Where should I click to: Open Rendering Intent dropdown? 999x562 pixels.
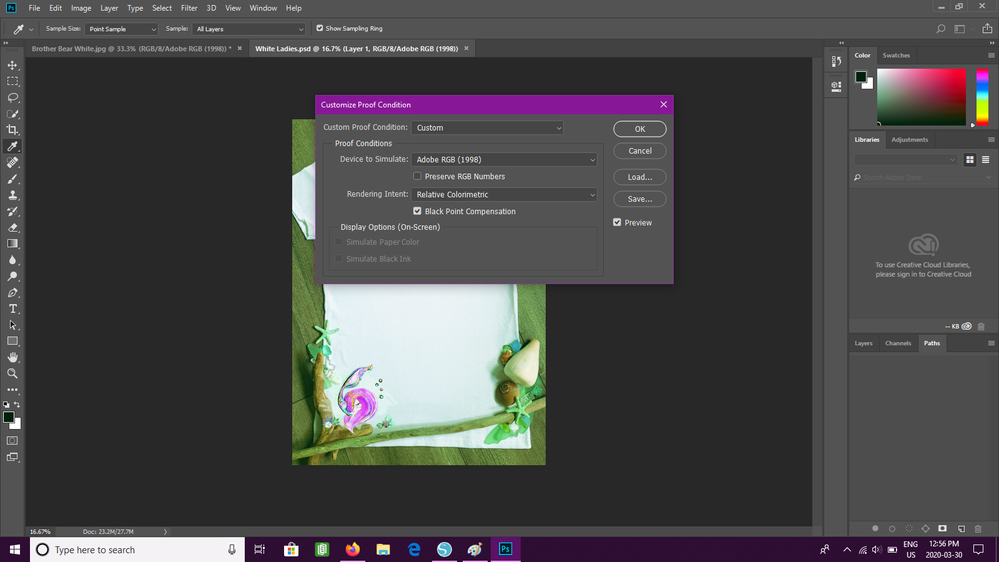pyautogui.click(x=504, y=195)
